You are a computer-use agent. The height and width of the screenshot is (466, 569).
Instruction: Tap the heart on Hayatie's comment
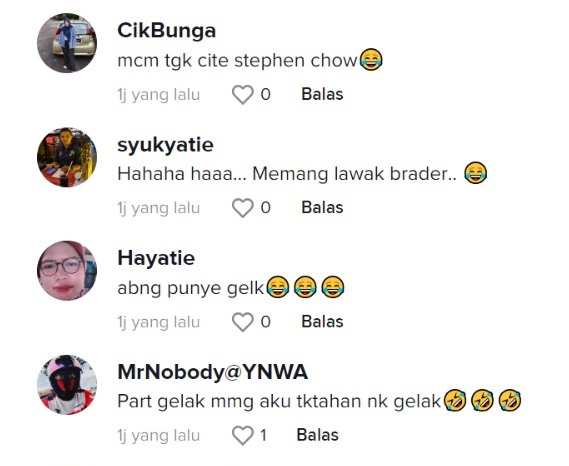(242, 322)
